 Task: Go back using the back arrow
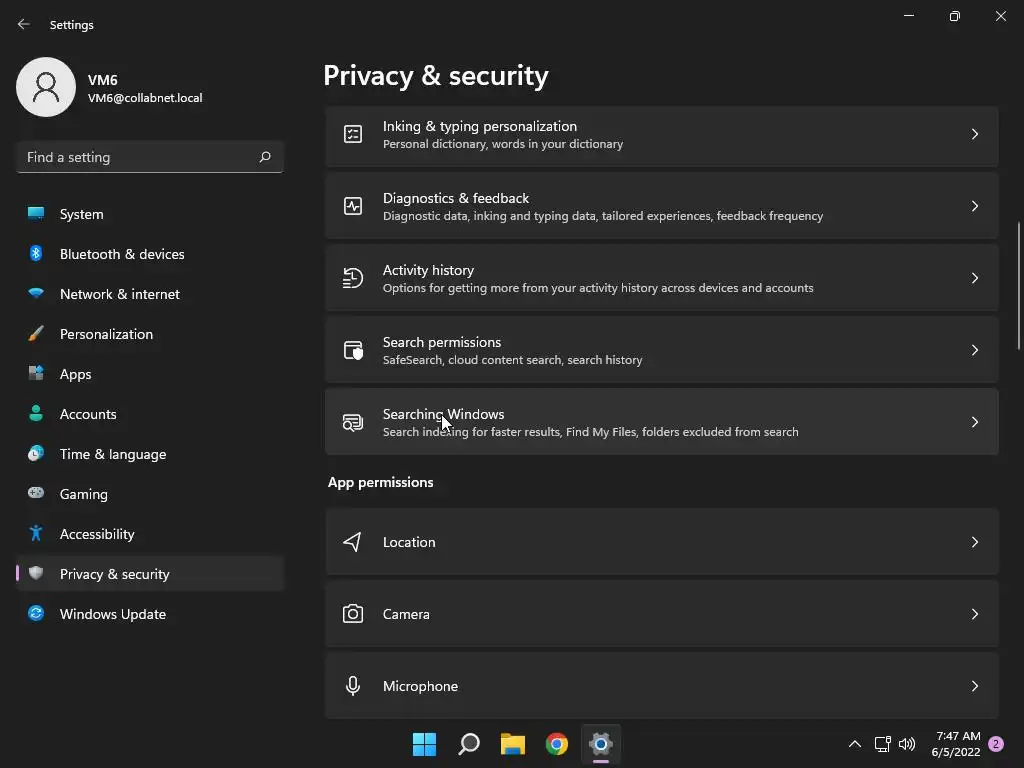point(24,24)
